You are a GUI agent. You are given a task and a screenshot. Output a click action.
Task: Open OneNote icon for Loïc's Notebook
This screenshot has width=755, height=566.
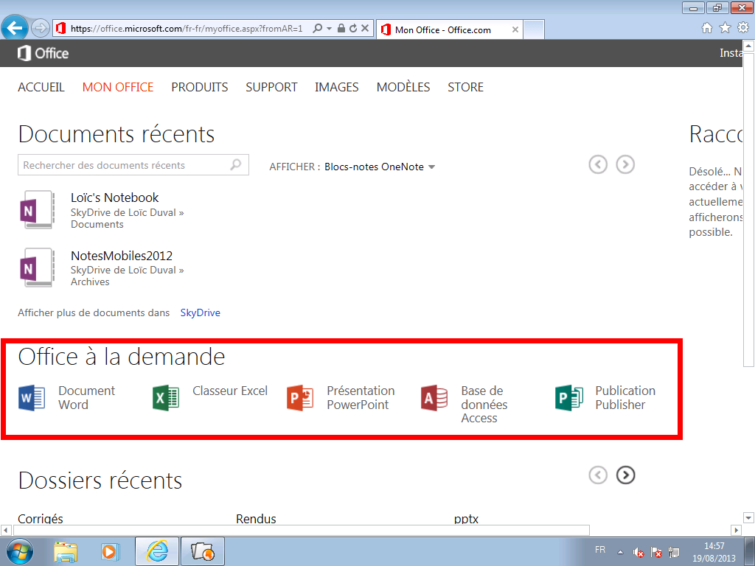point(37,210)
